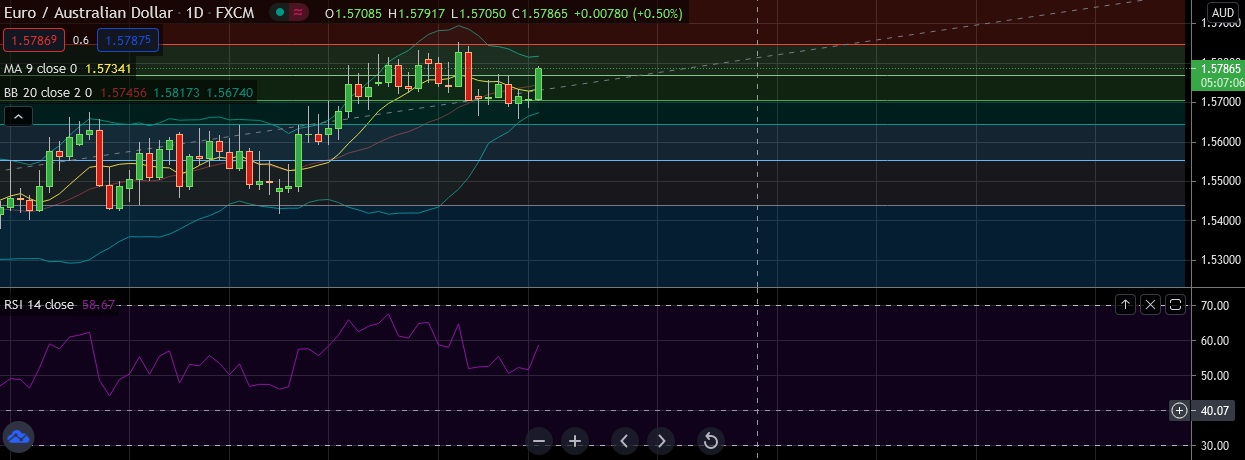Open the AUD currency selector
The image size is (1245, 460).
tap(1222, 13)
